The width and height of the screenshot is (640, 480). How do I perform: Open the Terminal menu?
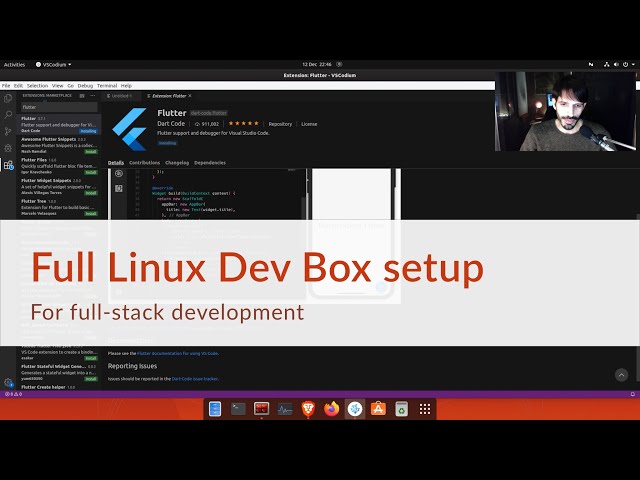click(107, 86)
